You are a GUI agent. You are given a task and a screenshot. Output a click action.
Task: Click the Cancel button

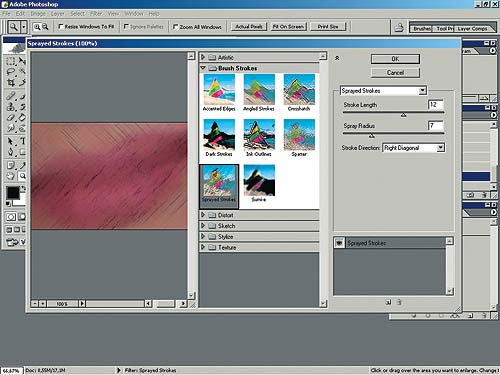pos(395,72)
